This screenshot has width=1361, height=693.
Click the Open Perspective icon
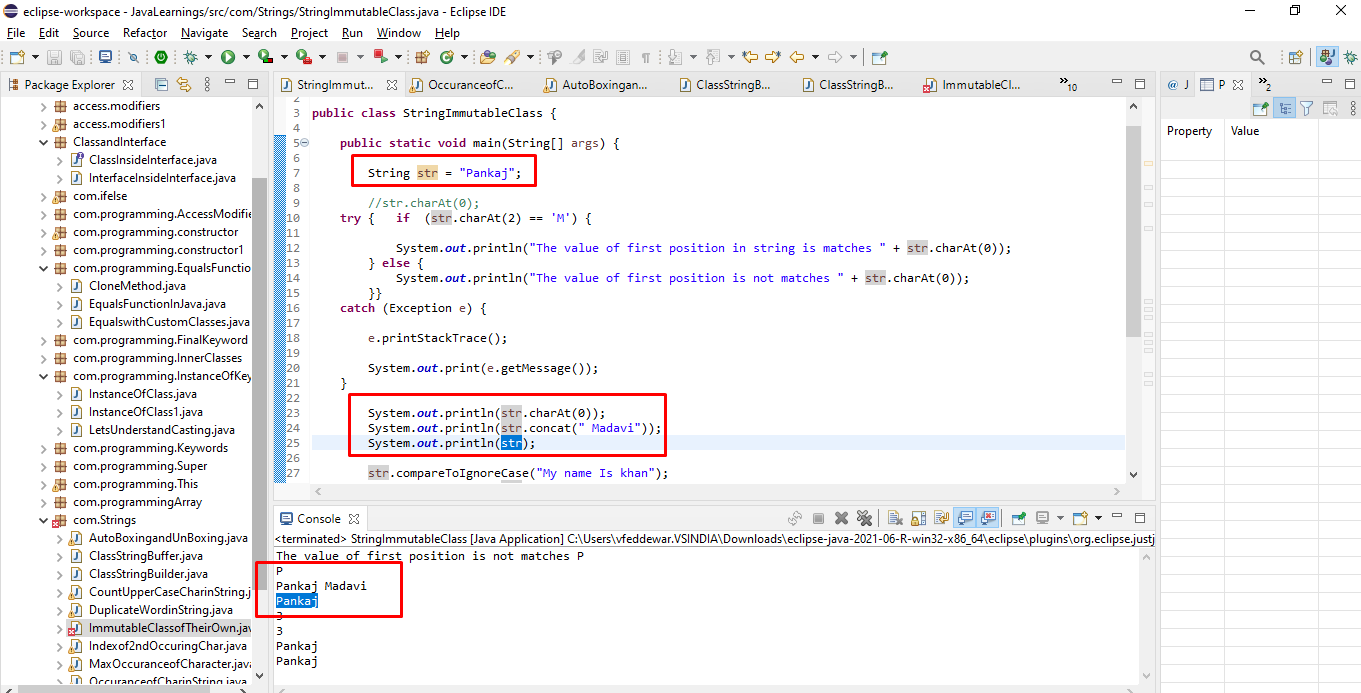tap(1295, 58)
